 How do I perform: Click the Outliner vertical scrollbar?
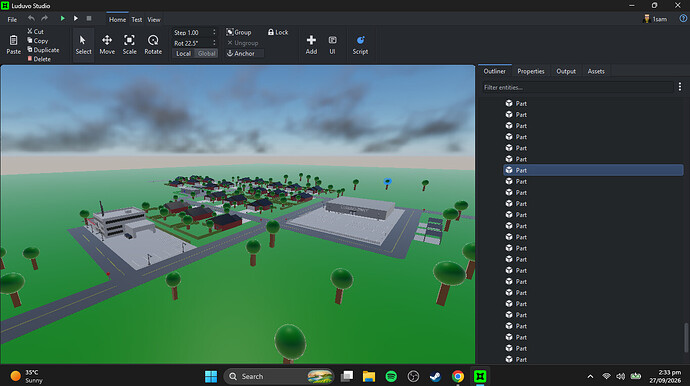tap(685, 338)
